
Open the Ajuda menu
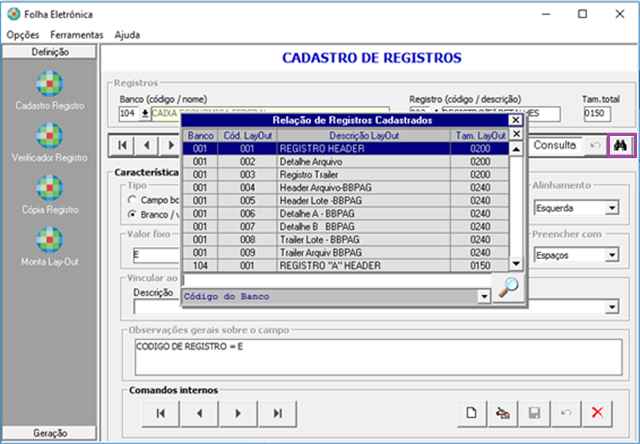[x=127, y=35]
